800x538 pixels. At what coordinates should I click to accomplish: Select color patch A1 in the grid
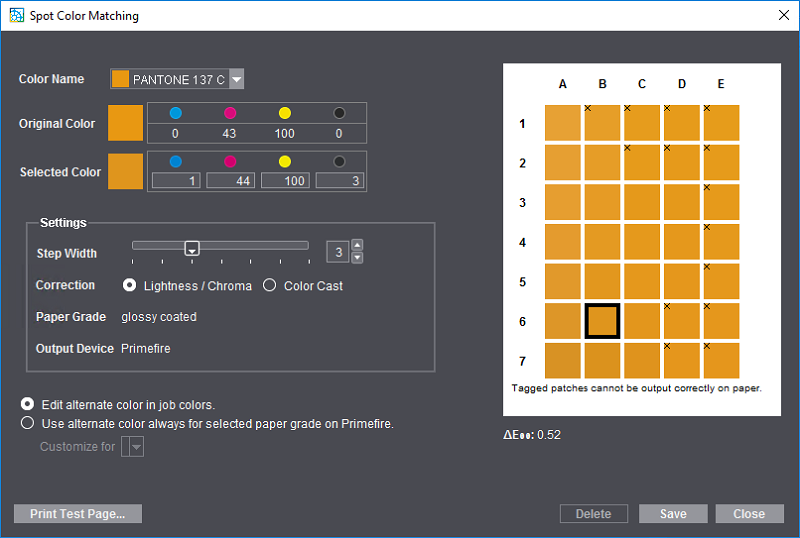point(563,123)
